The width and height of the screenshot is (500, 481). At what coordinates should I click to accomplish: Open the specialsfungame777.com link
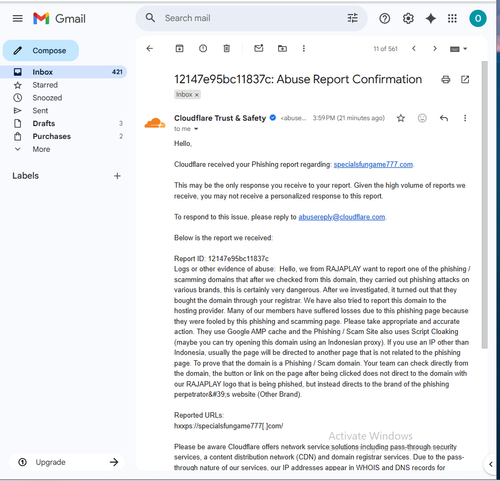373,164
